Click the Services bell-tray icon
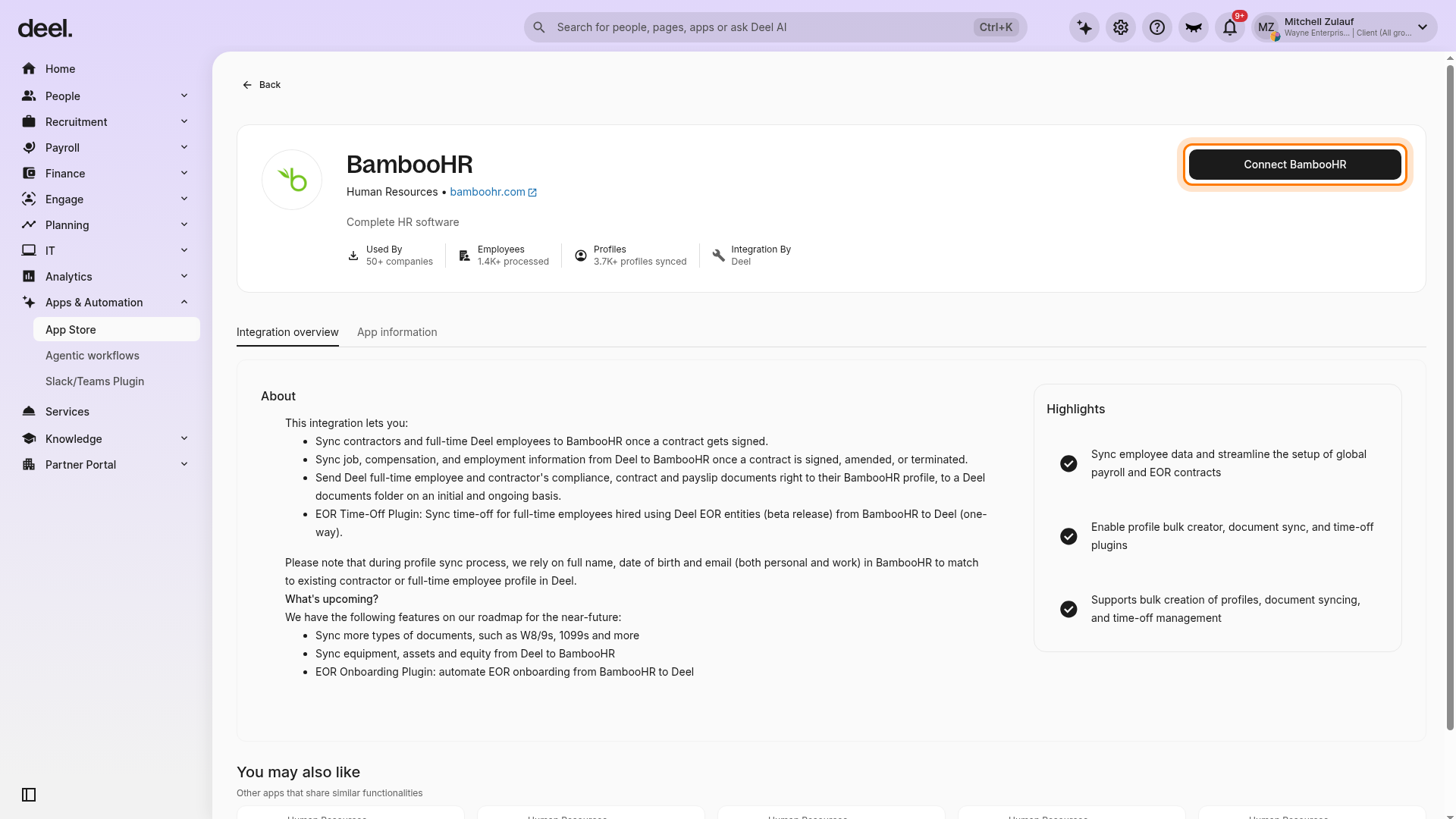 click(x=29, y=412)
